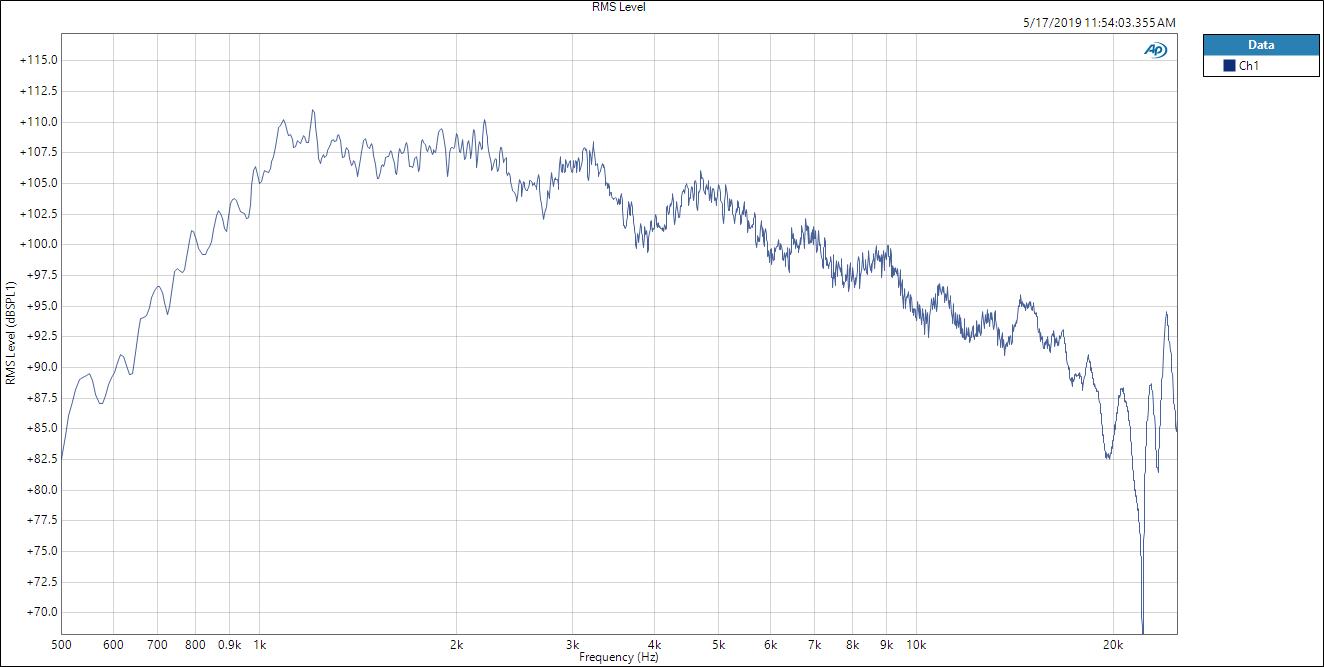Click the 7k frequency tick label
1324x667 pixels.
coord(814,645)
